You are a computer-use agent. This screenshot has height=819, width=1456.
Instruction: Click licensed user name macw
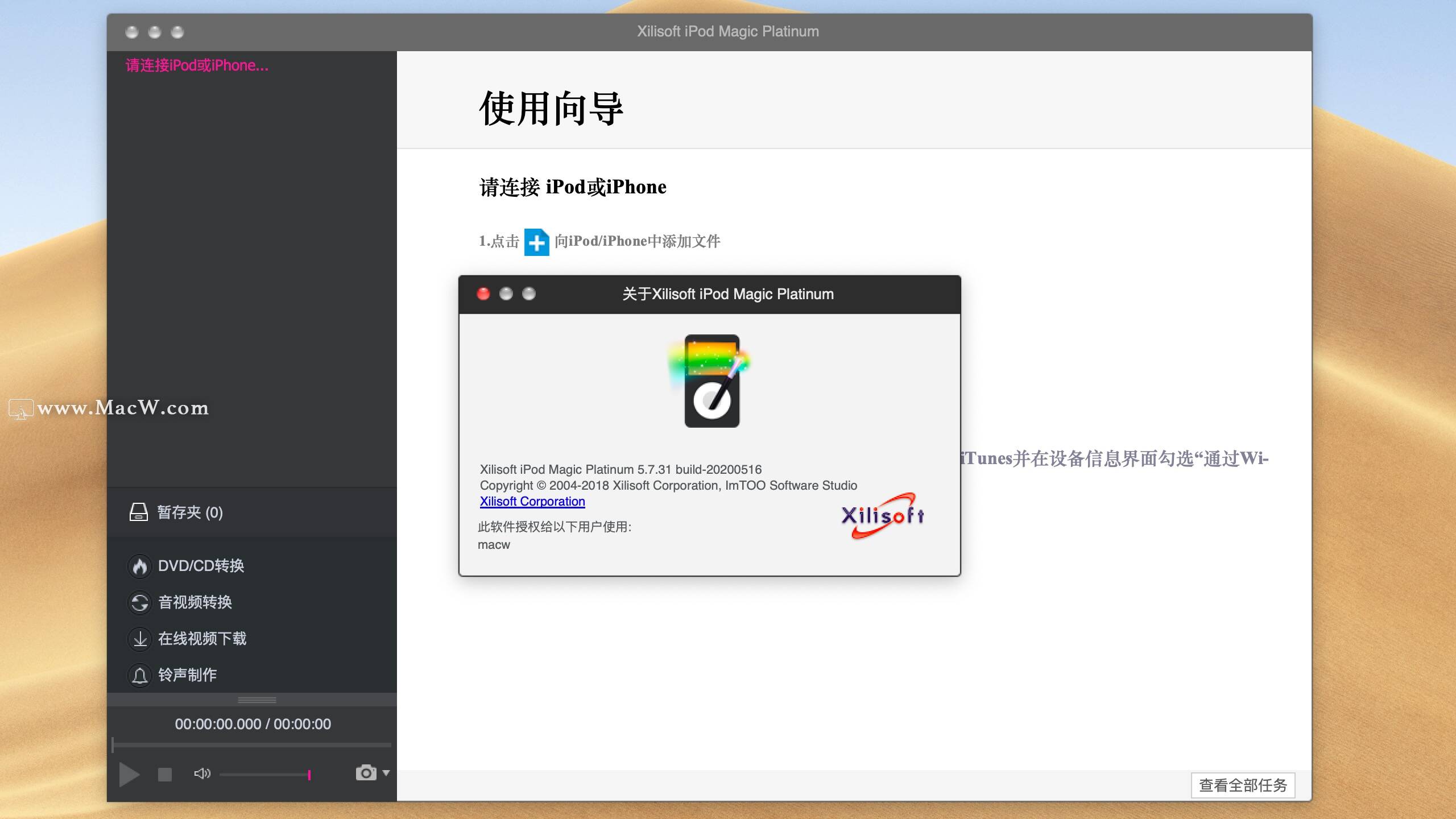click(x=494, y=545)
